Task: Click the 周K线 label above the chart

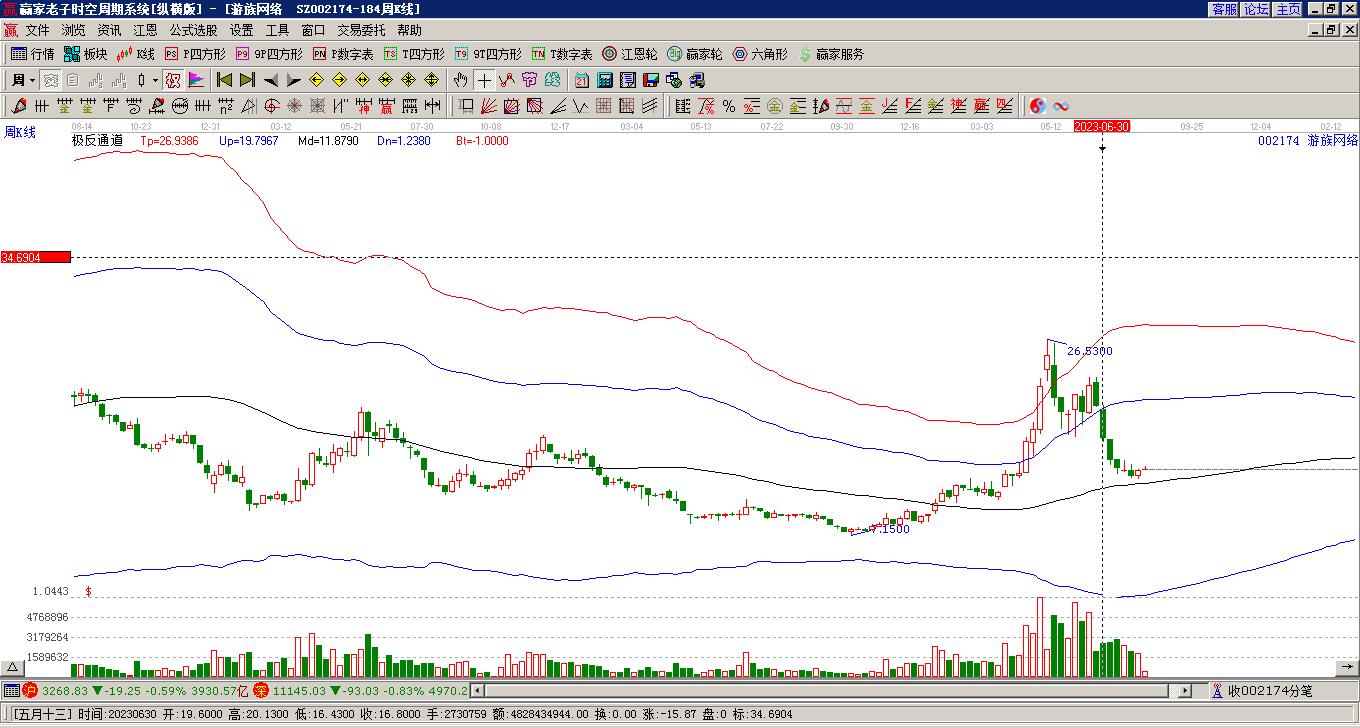Action: tap(20, 132)
